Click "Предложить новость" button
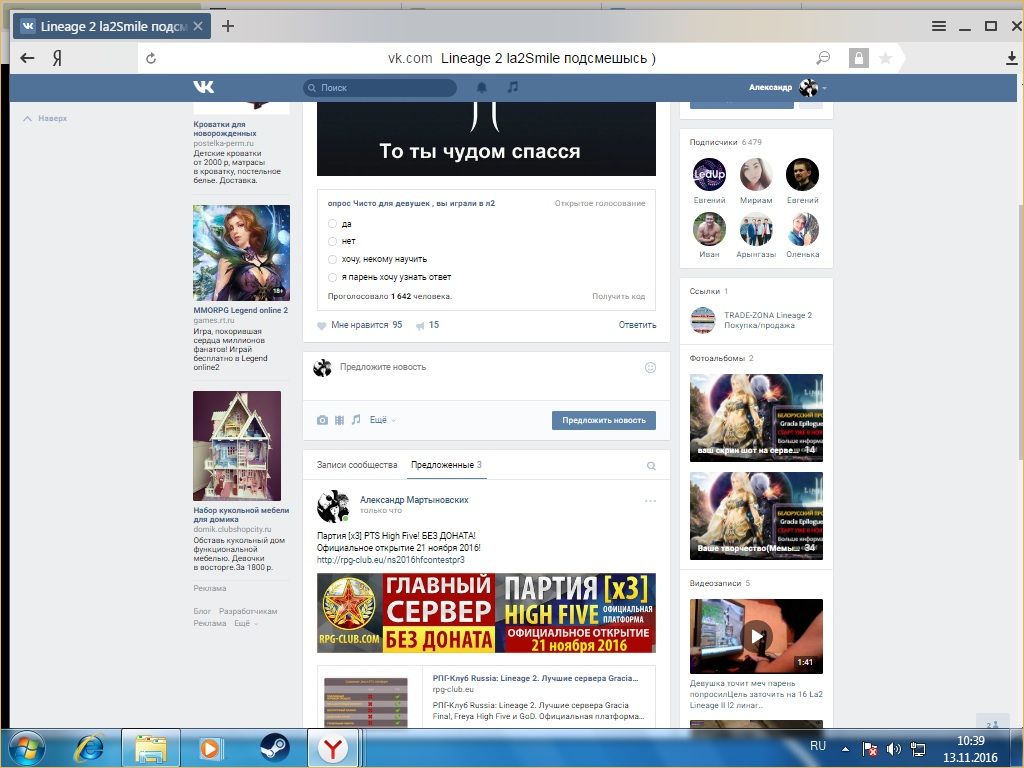 point(603,420)
